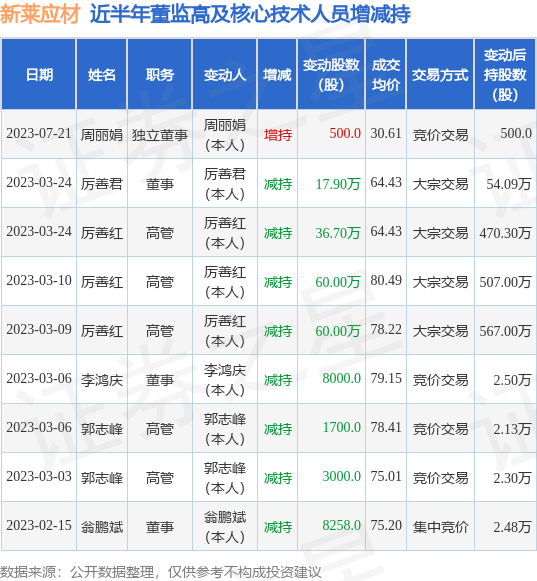Select date cell 2023-03-09

pos(39,329)
